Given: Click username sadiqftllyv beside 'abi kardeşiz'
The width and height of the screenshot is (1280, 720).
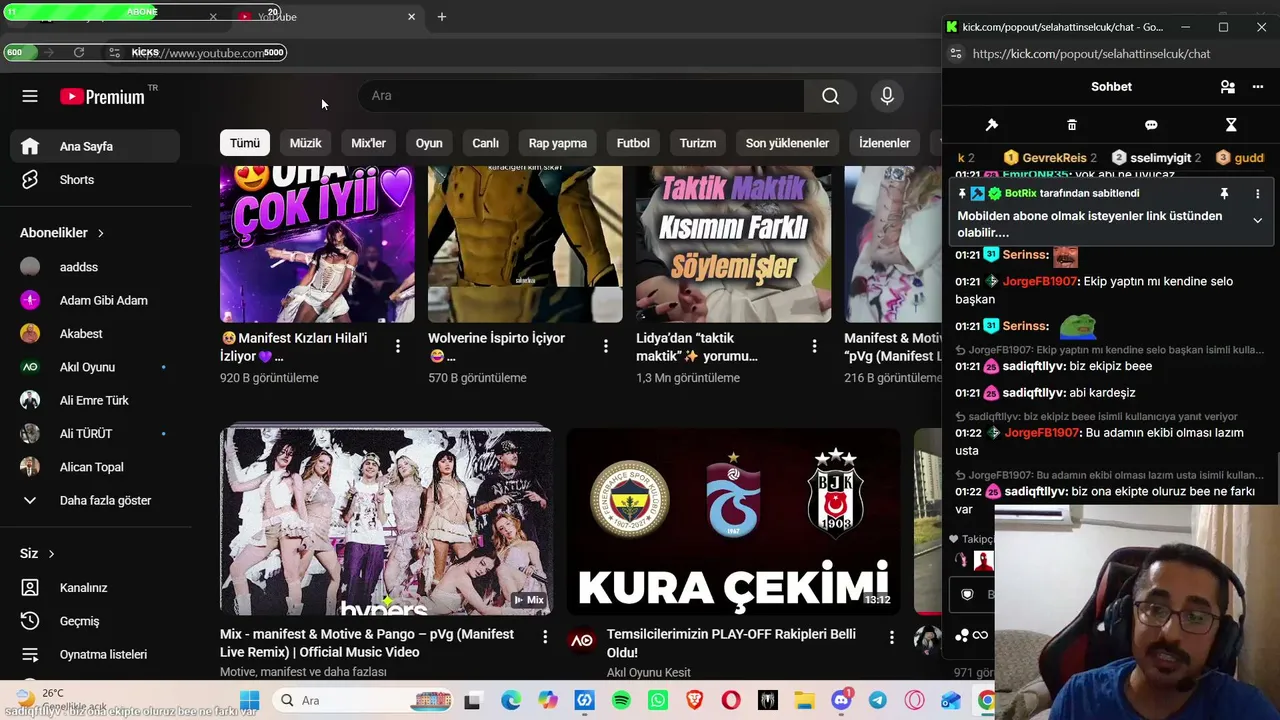Looking at the screenshot, I should click(1034, 393).
